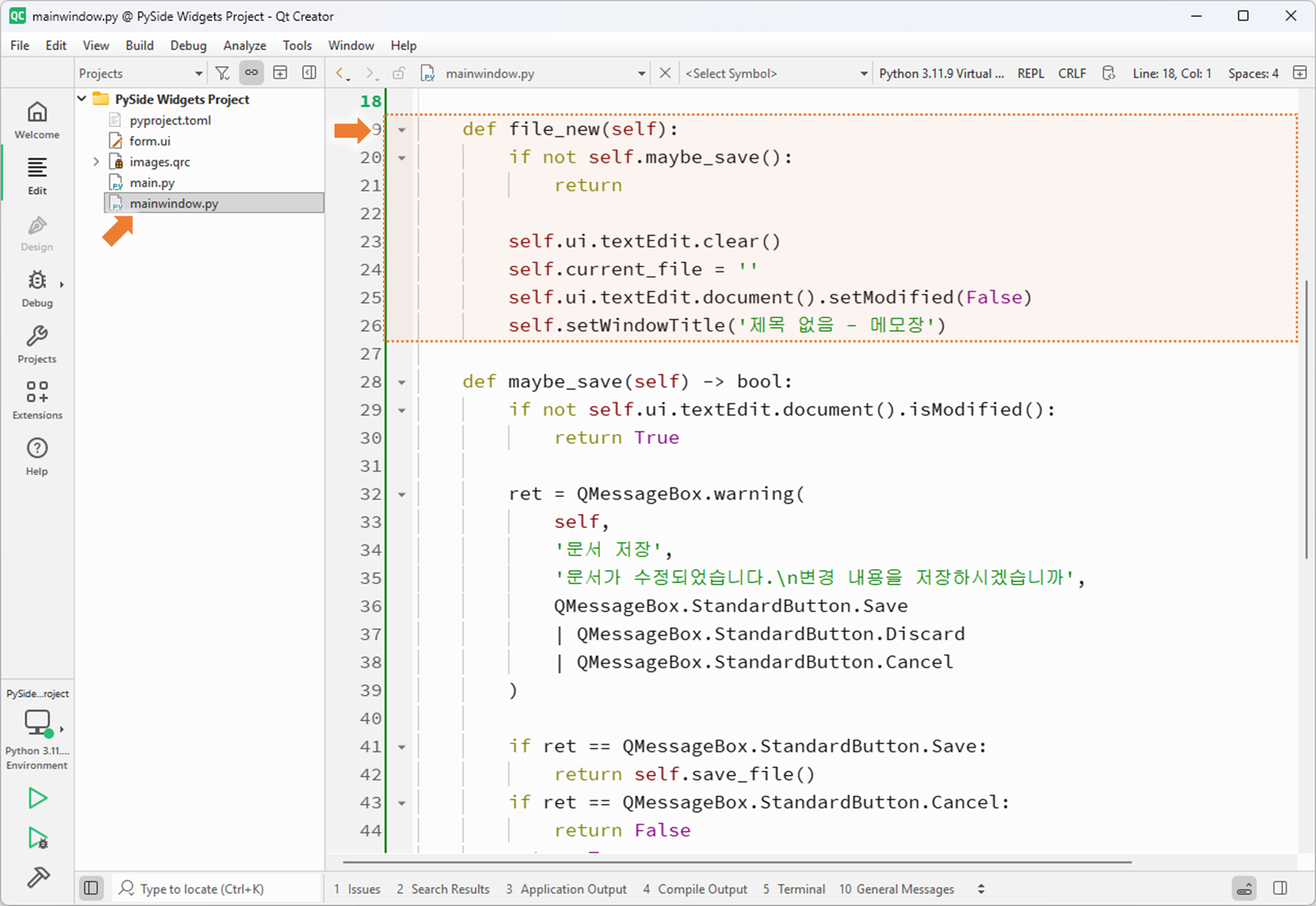This screenshot has width=1316, height=906.
Task: Close the mainwindow.py document
Action: (665, 73)
